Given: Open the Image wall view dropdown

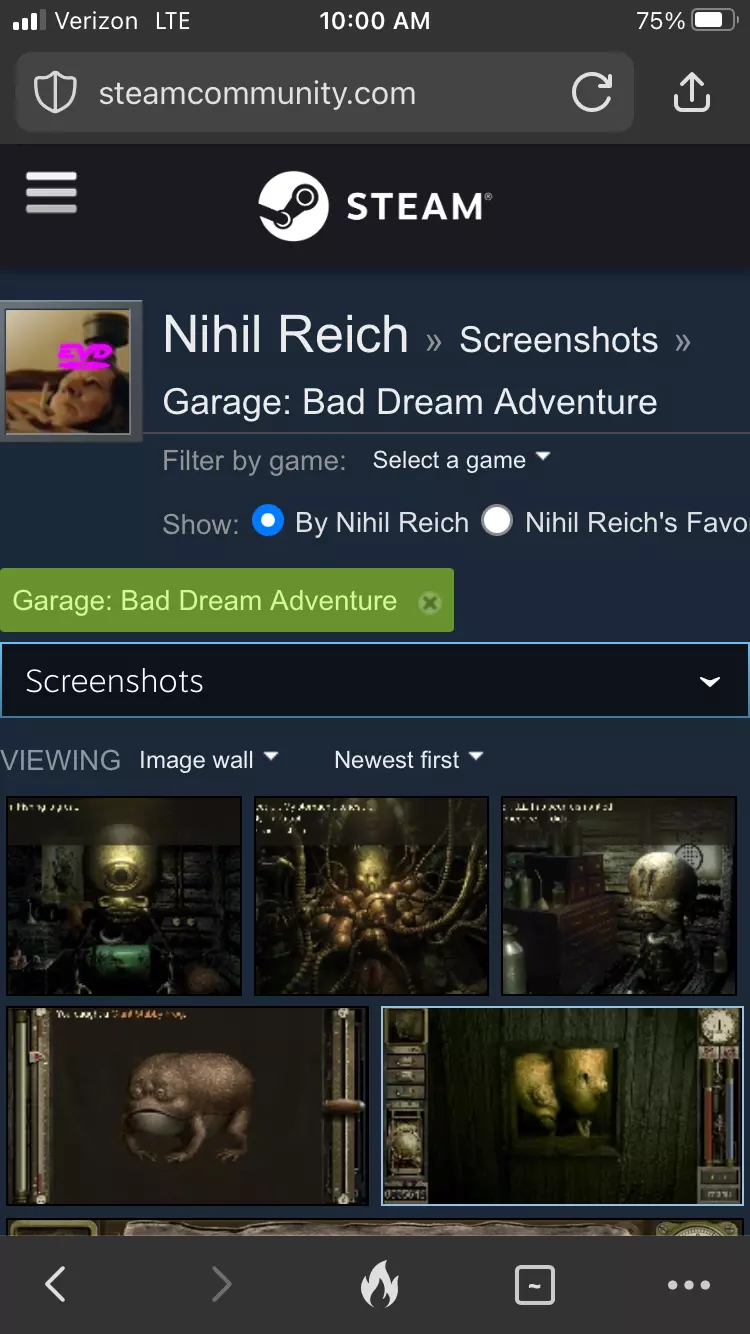Looking at the screenshot, I should point(208,760).
